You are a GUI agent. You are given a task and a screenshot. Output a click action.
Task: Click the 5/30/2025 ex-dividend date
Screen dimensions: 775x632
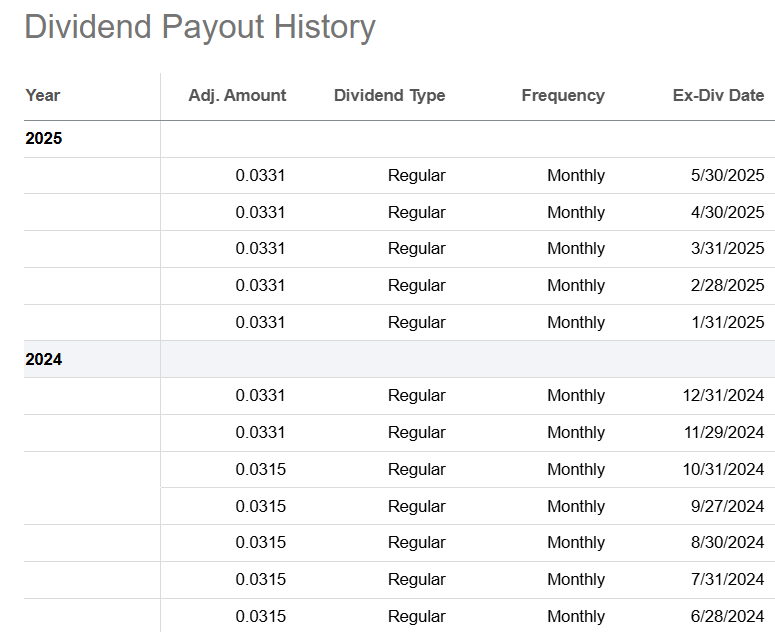click(x=727, y=176)
